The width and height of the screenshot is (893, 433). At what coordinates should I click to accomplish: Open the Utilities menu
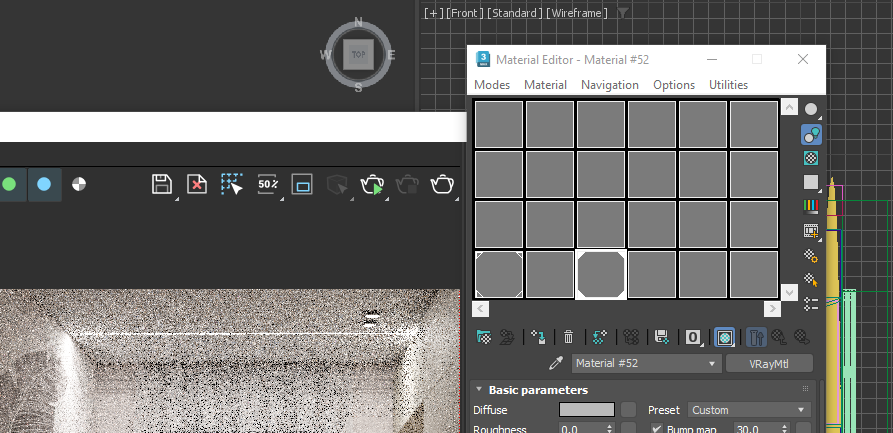pyautogui.click(x=728, y=85)
